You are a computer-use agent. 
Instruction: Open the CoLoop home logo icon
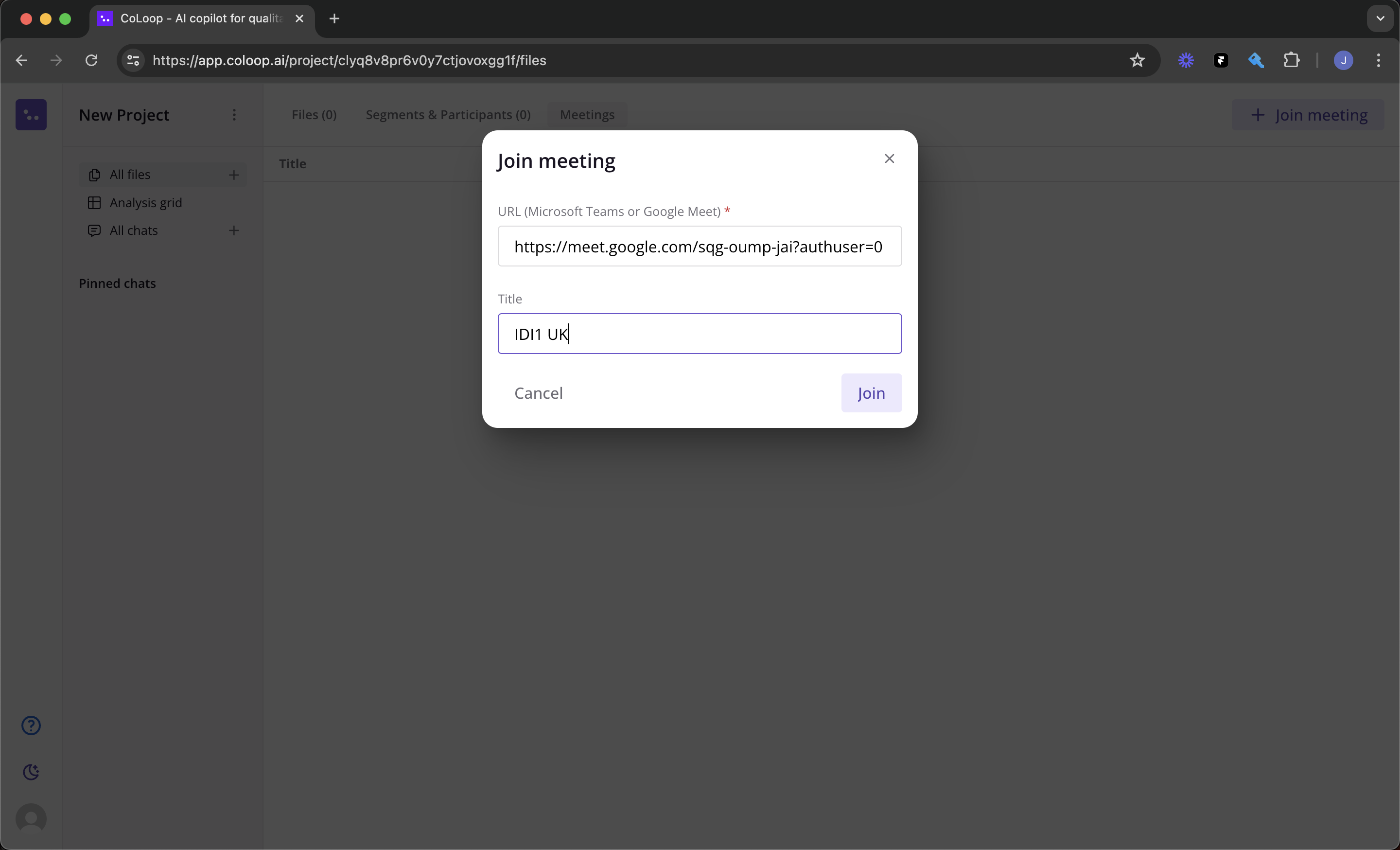pos(31,115)
